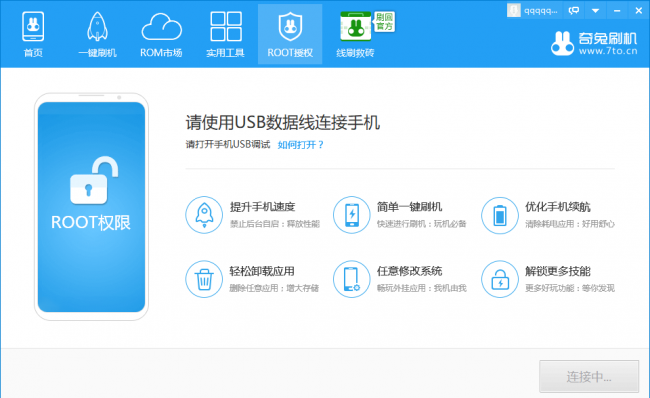Click the lightning phone icon for 简单一键刷机

(x=352, y=215)
